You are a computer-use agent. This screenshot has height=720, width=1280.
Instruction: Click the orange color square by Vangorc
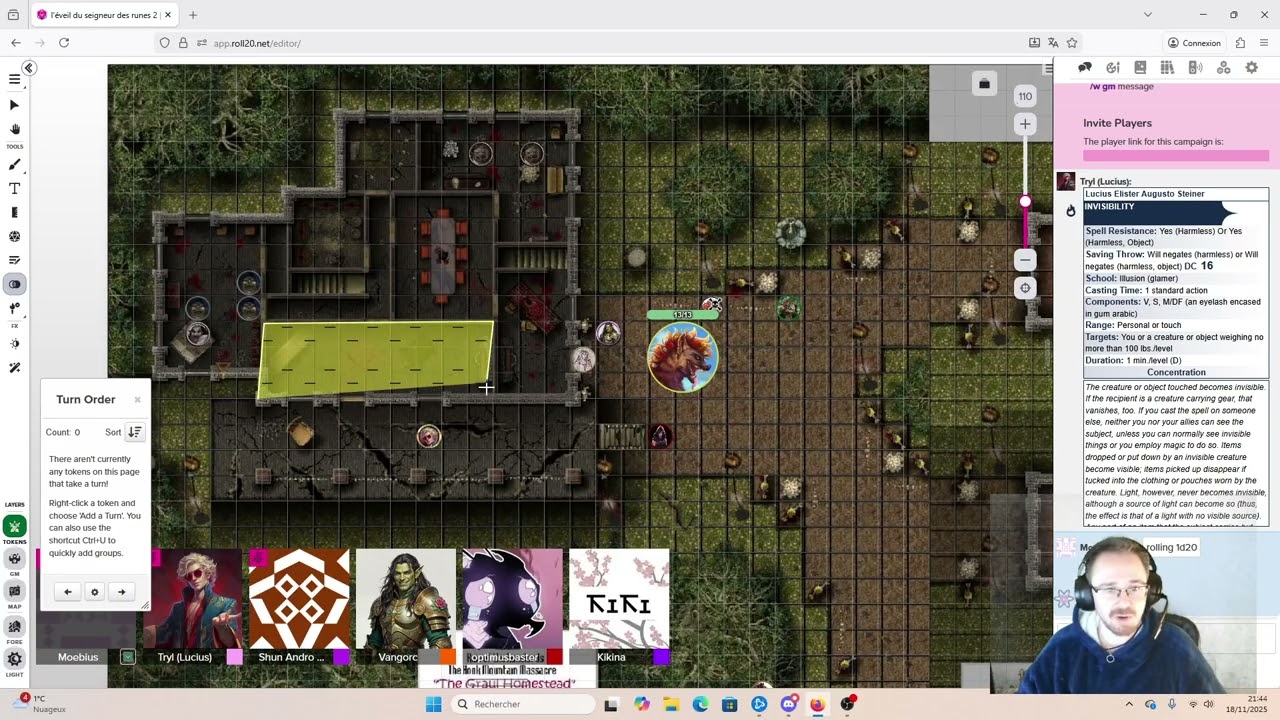click(447, 657)
